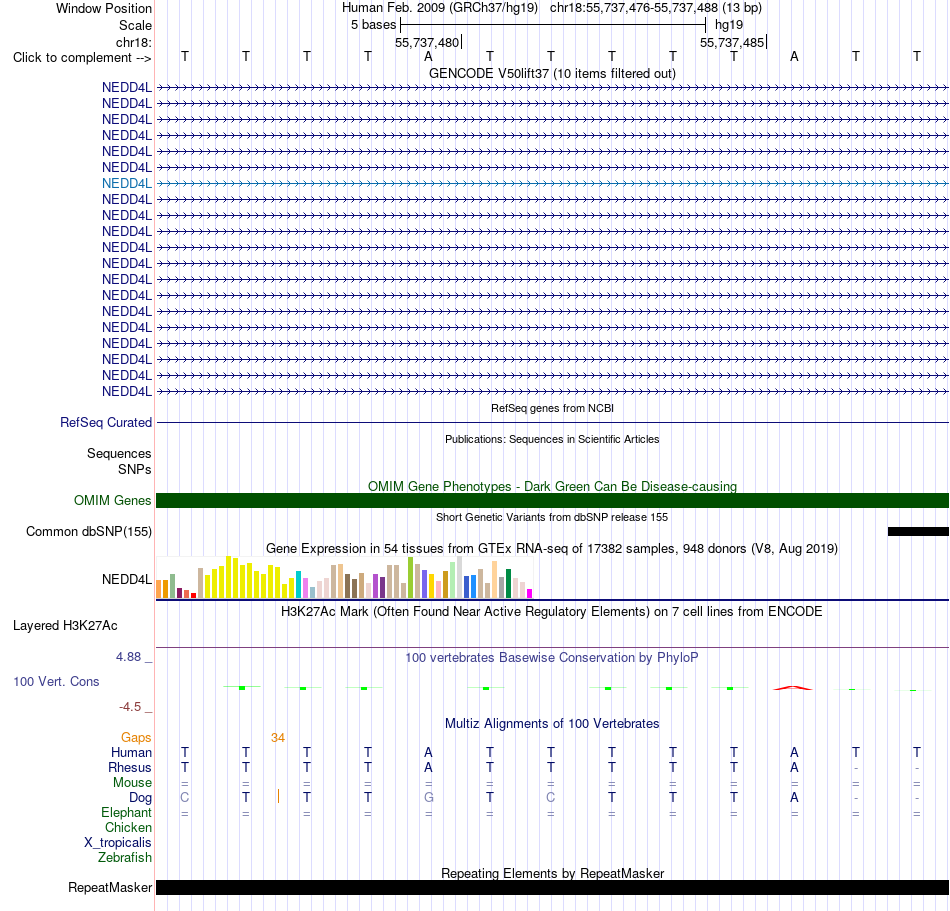Open Short Genetic Variants dbSNP 155 title
This screenshot has width=950, height=911.
pyautogui.click(x=552, y=517)
